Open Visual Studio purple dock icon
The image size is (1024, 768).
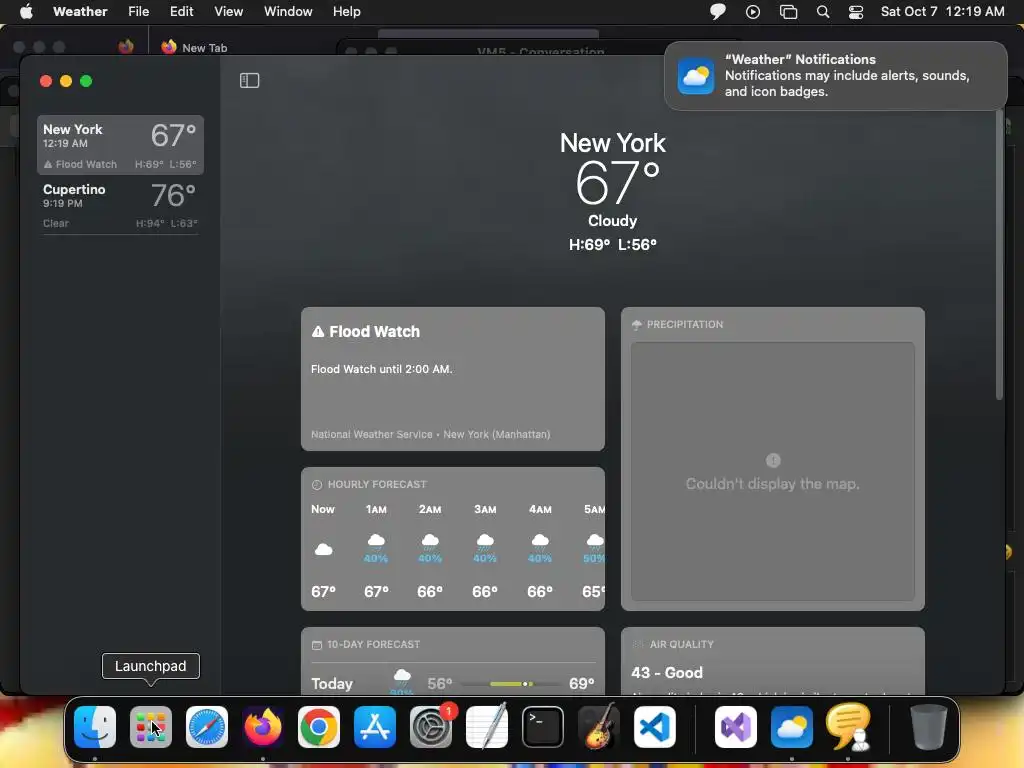coord(736,727)
